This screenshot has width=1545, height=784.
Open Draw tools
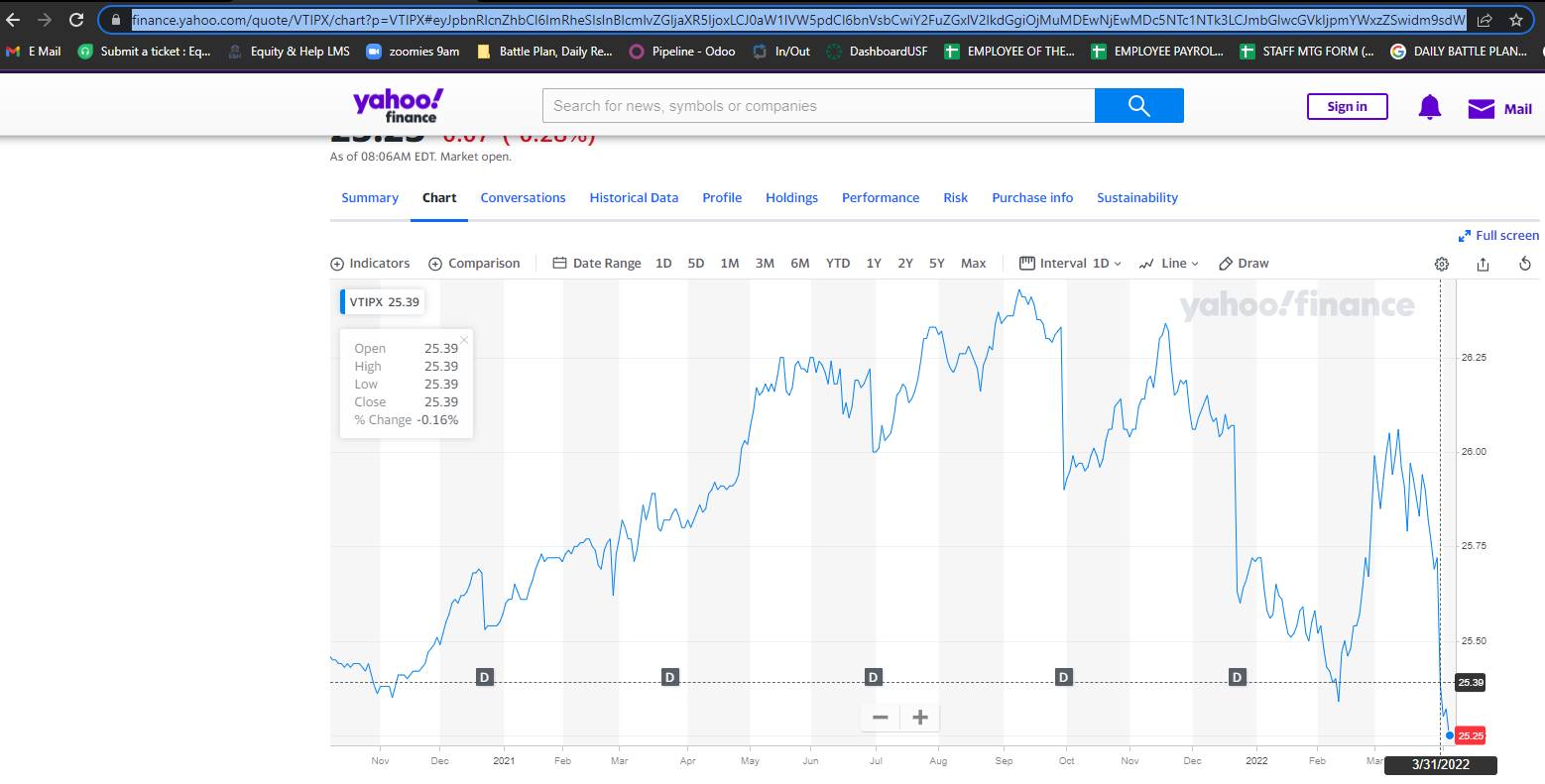(1244, 264)
